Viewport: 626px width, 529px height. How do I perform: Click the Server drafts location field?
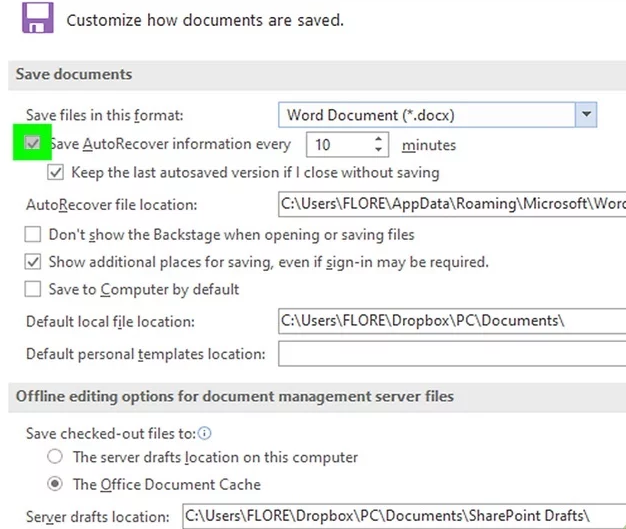point(404,516)
